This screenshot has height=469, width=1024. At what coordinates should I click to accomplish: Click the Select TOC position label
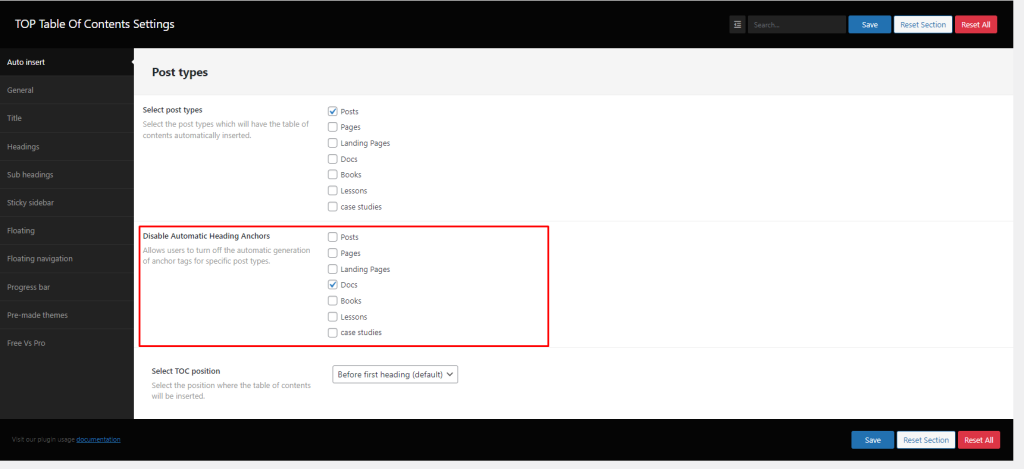pyautogui.click(x=186, y=370)
